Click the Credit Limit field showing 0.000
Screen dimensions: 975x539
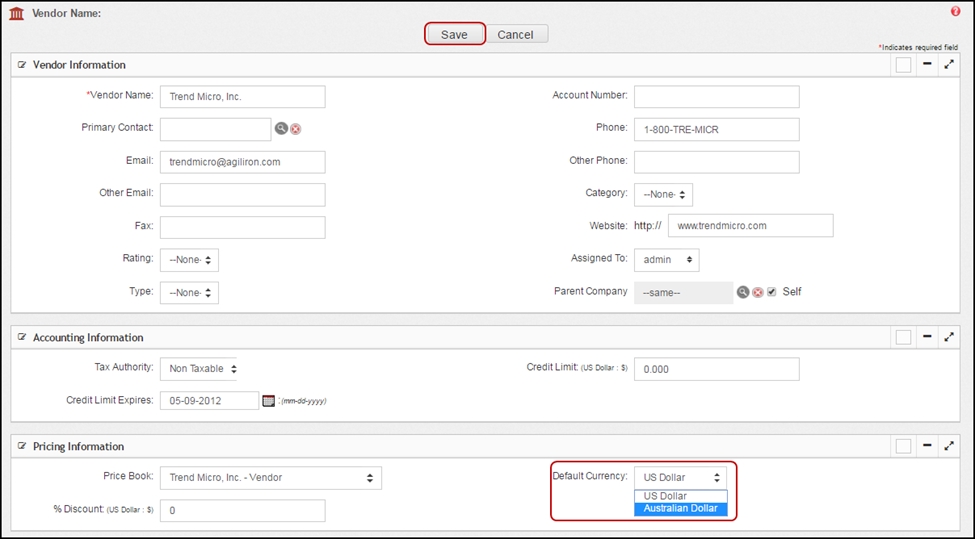[x=717, y=369]
